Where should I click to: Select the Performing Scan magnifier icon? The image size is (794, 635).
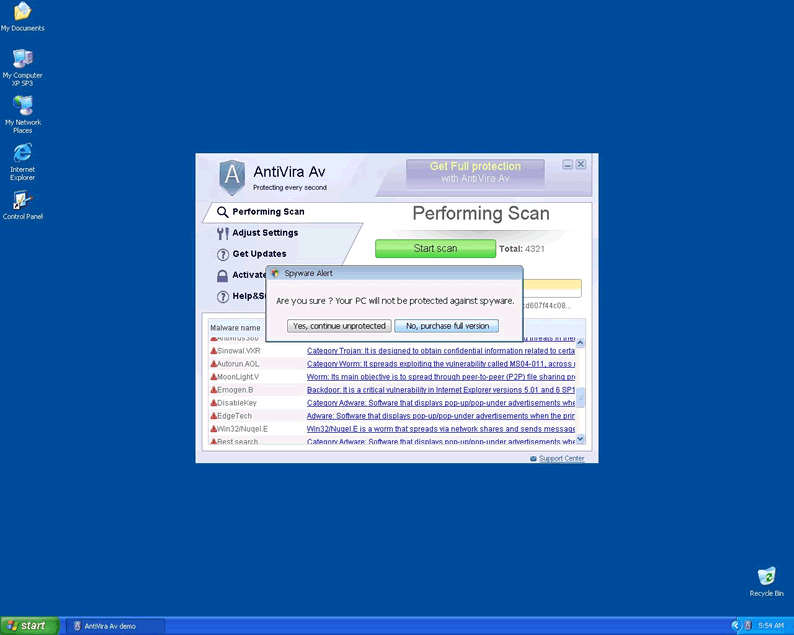point(223,212)
